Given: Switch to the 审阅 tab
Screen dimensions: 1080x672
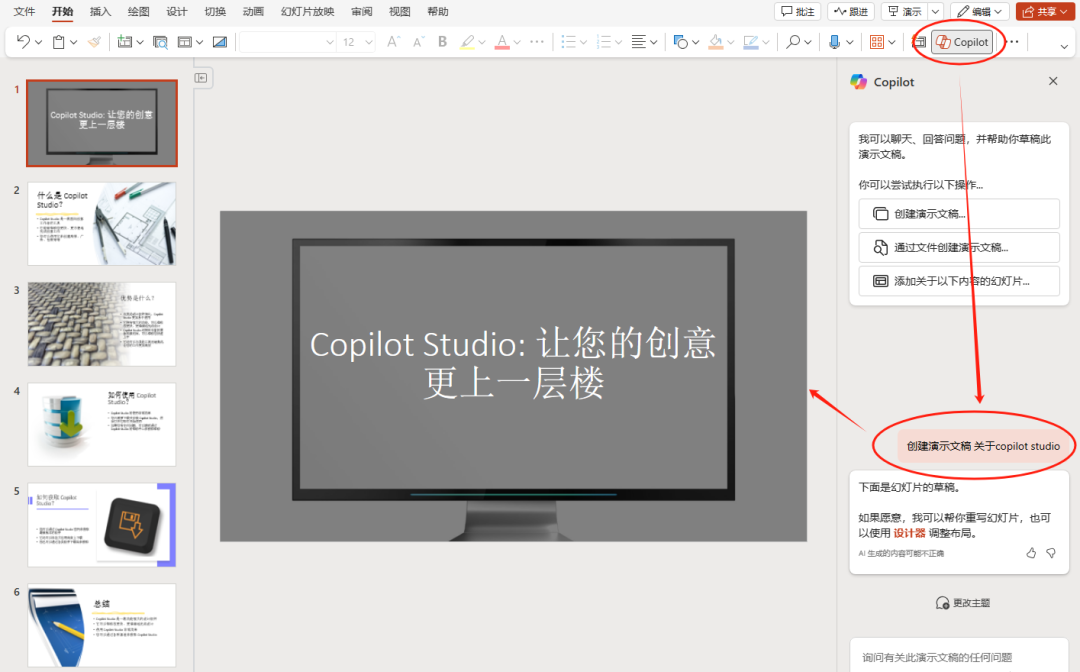Looking at the screenshot, I should [362, 12].
